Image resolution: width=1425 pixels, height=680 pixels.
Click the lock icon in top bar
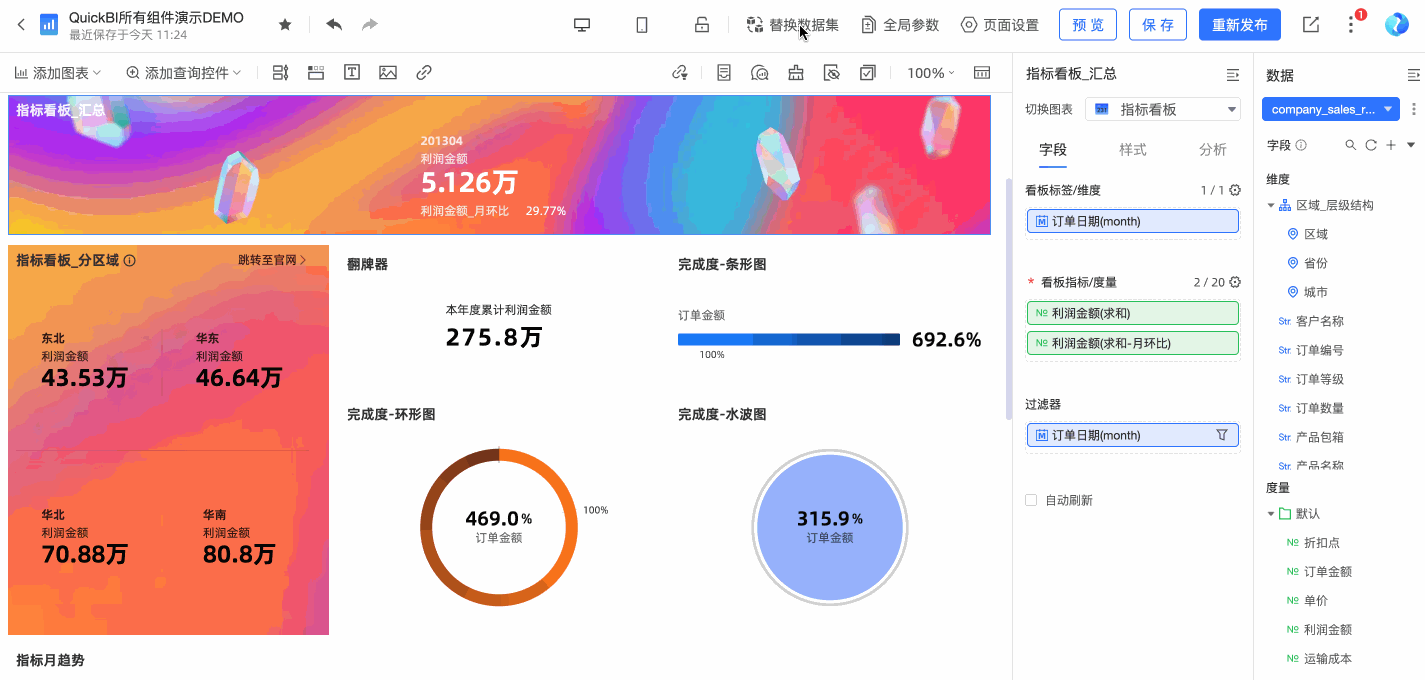point(702,25)
